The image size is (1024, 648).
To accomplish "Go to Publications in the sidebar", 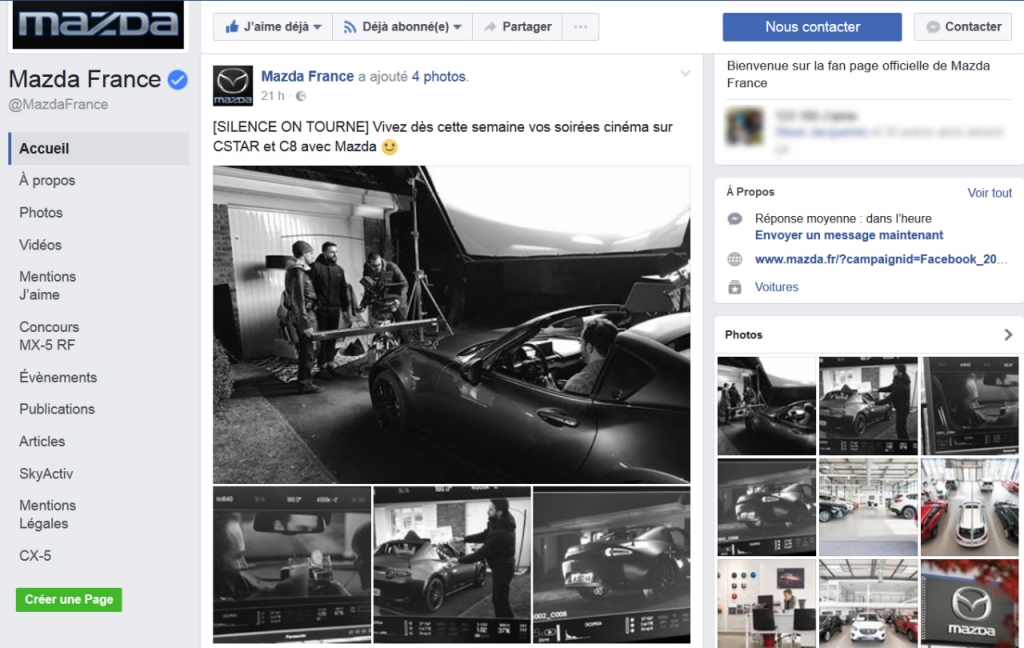I will (x=57, y=409).
